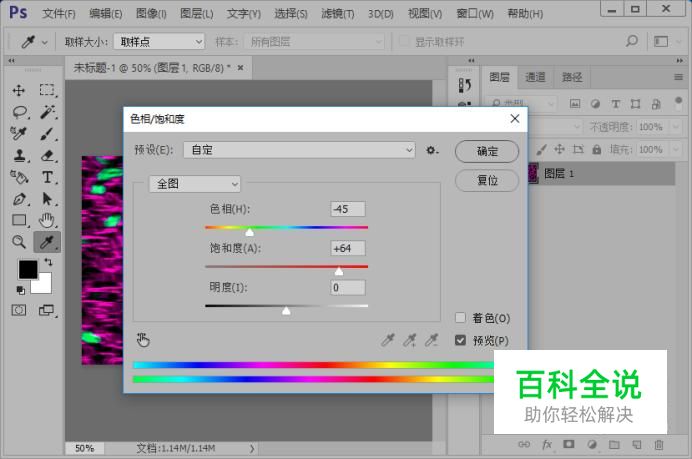Swap foreground and background colors
The image size is (692, 459).
point(48,263)
